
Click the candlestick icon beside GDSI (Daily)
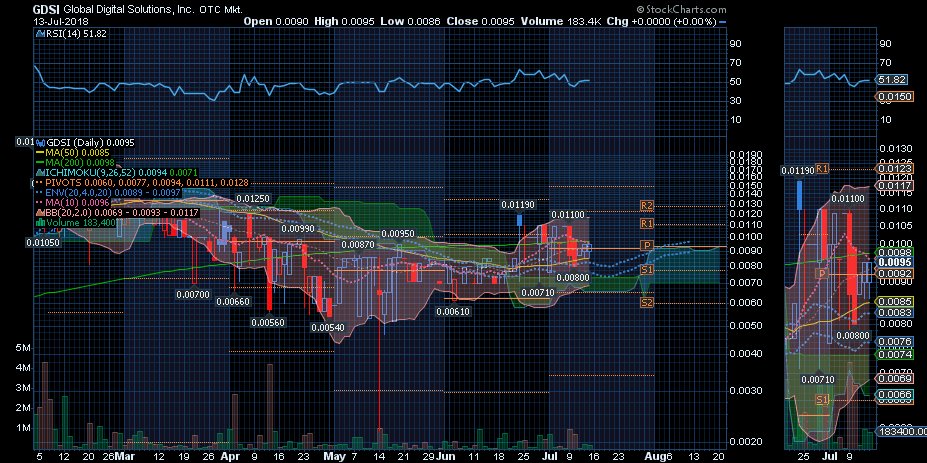tap(41, 143)
